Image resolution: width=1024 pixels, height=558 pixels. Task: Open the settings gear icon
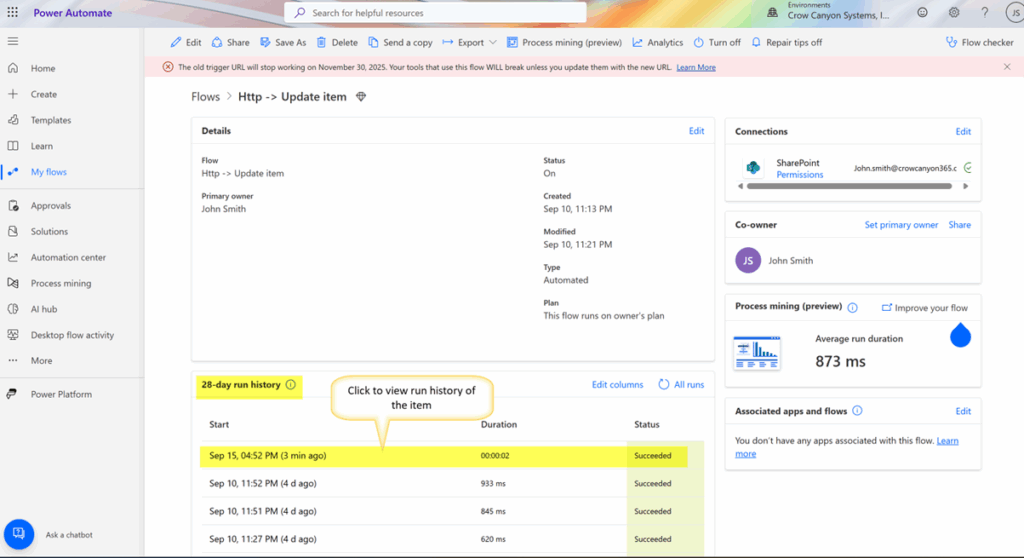click(953, 13)
